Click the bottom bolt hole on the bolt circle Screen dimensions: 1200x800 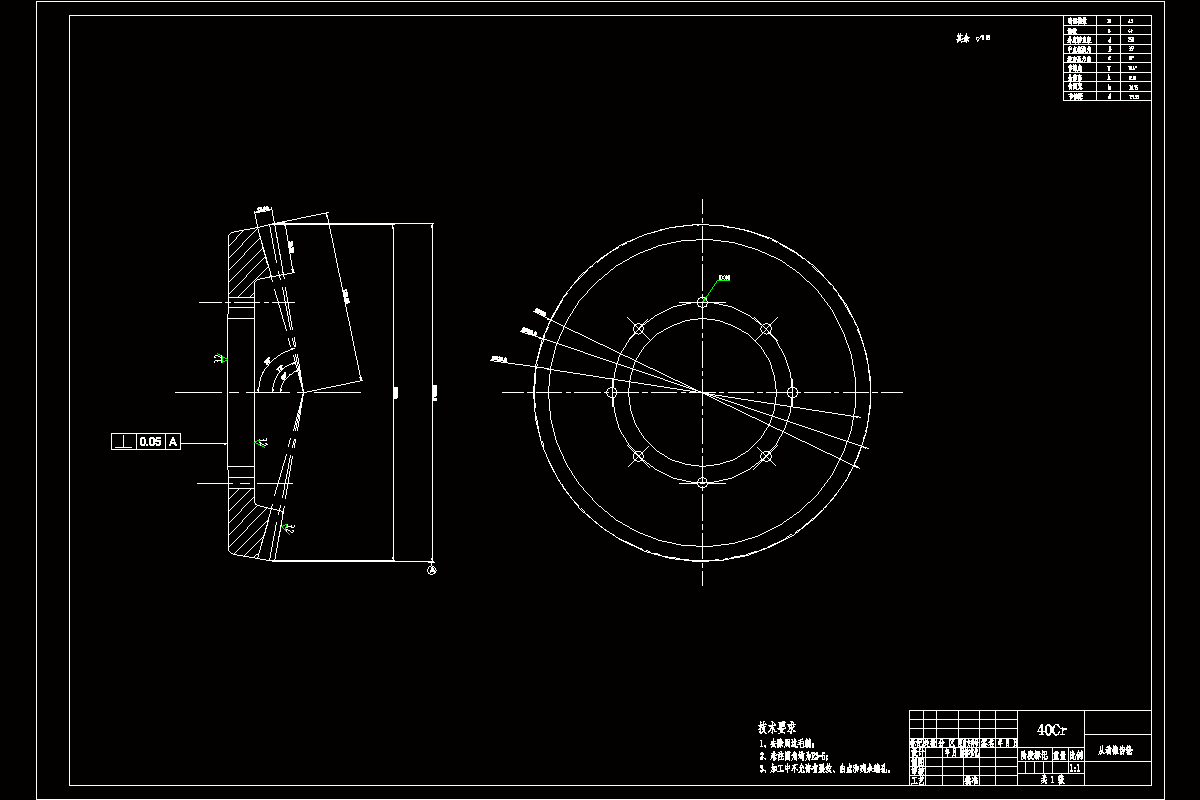coord(702,483)
